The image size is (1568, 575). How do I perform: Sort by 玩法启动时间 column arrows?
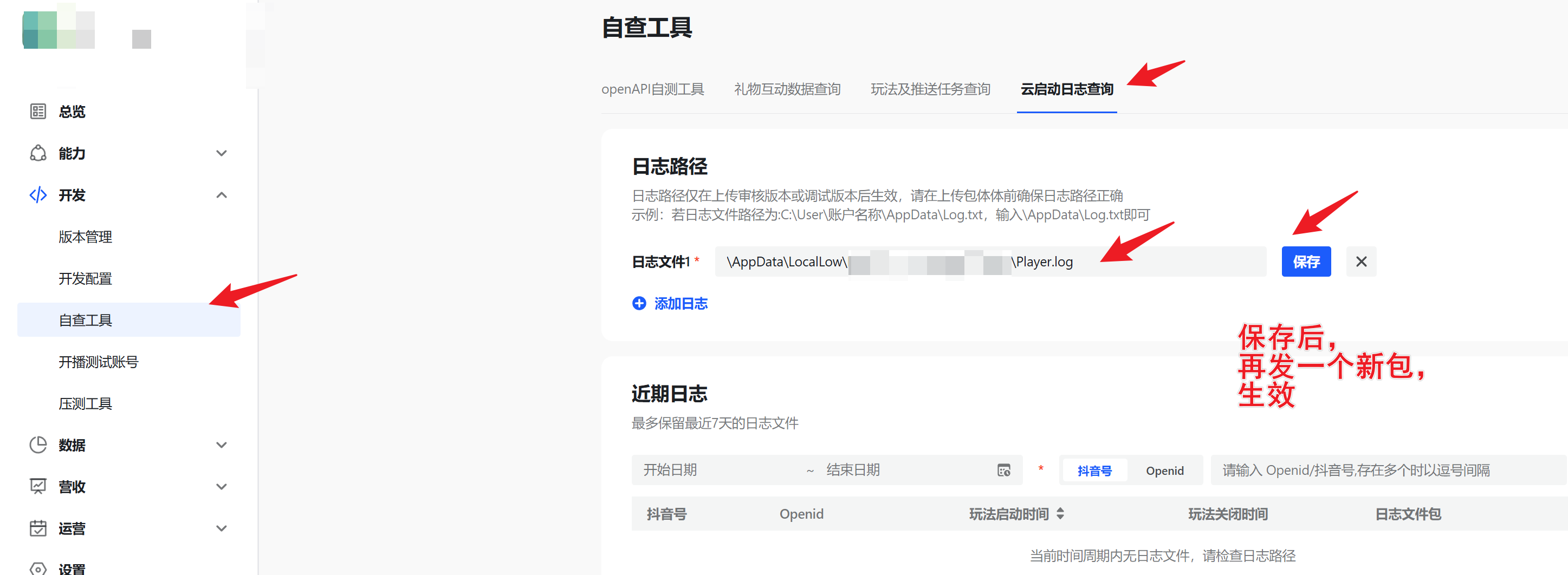[x=1060, y=514]
